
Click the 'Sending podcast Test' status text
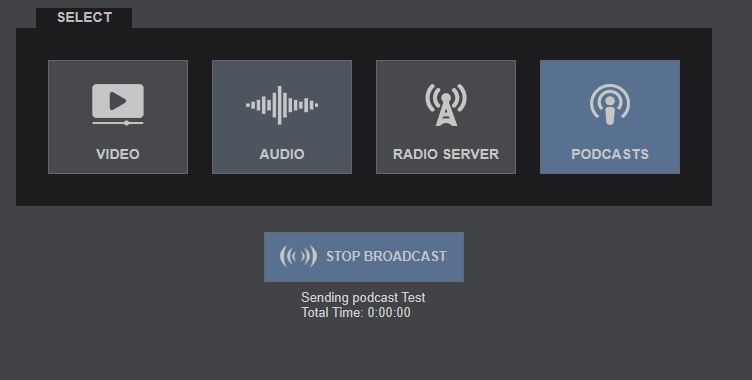[x=363, y=297]
